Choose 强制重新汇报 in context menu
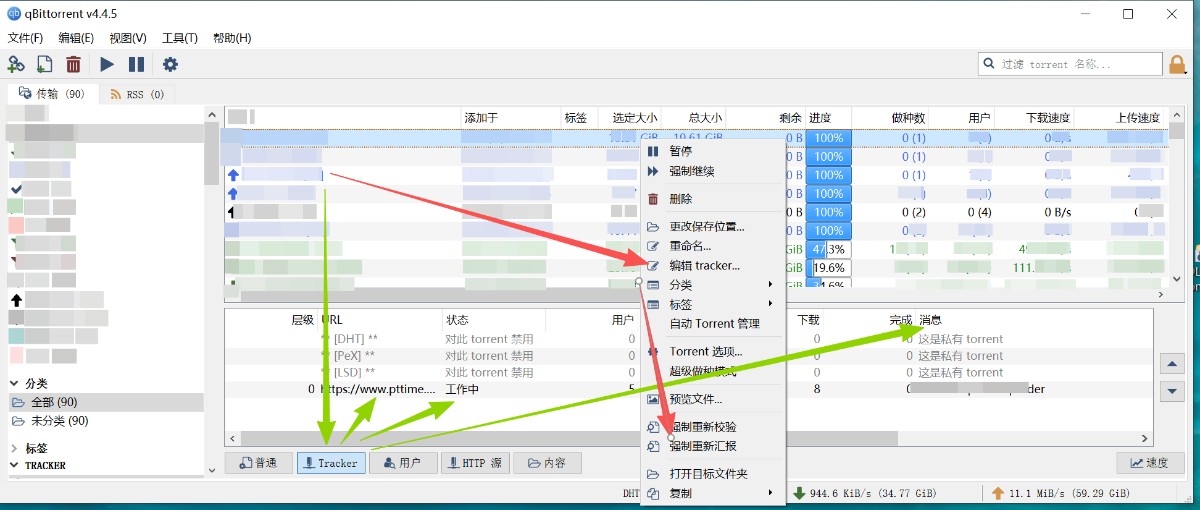 712,446
